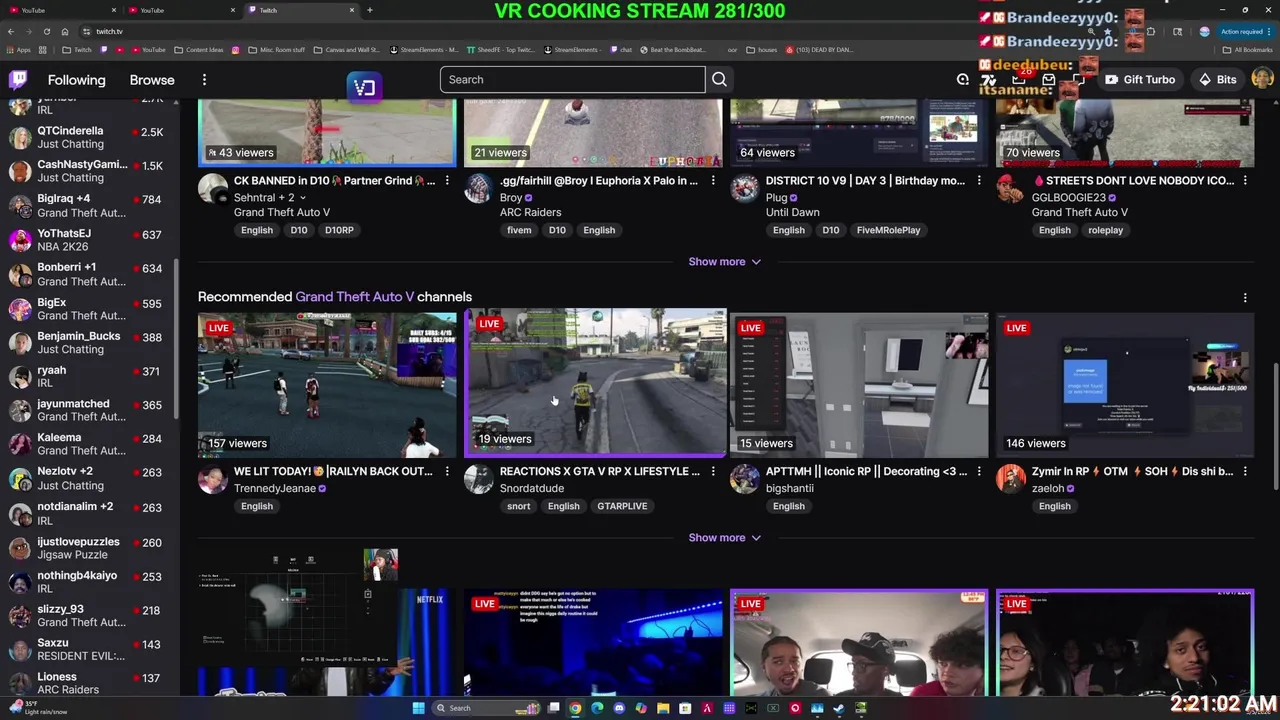Open TrennedyJeanae live stream thumbnail

click(327, 385)
